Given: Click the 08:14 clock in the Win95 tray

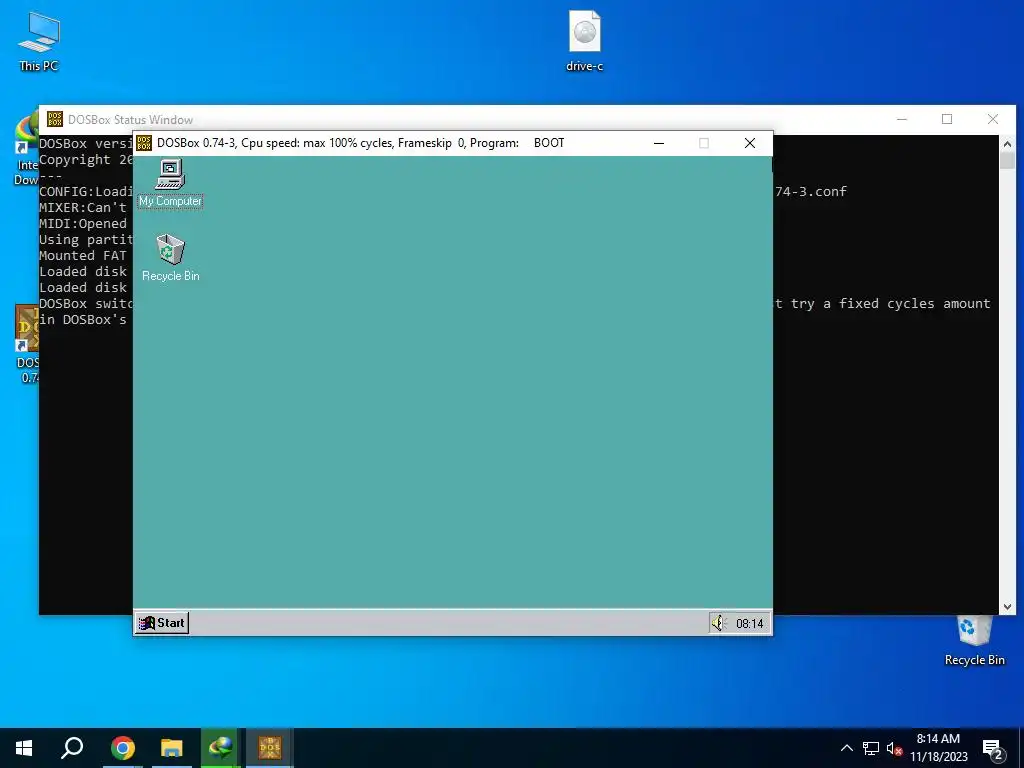Looking at the screenshot, I should point(749,624).
